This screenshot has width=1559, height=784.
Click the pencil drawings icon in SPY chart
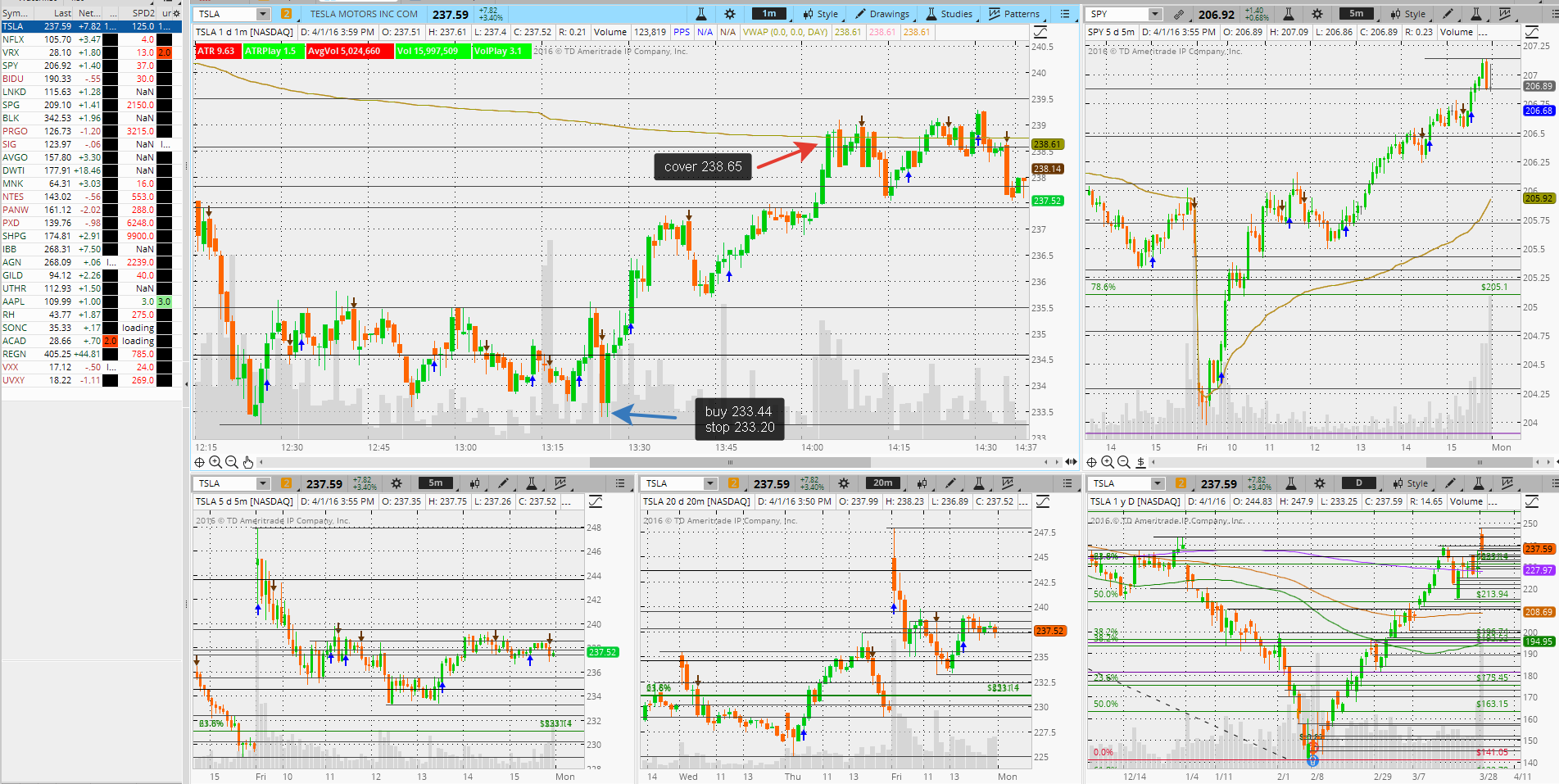1448,14
